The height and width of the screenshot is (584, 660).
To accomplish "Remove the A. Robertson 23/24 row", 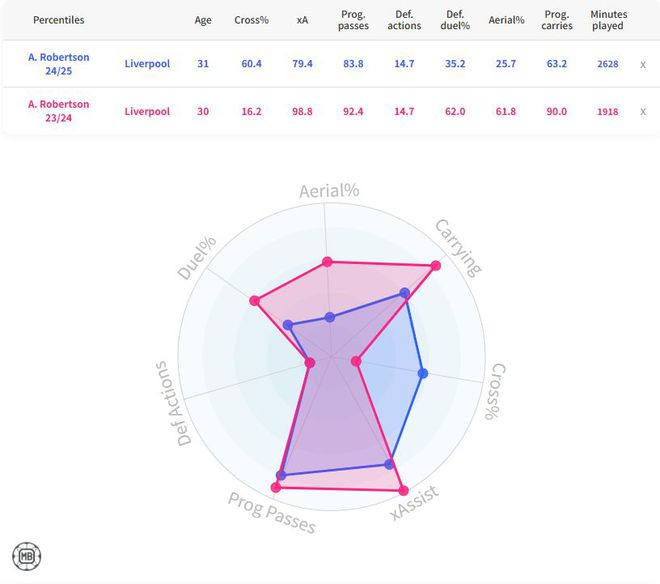I will click(x=643, y=111).
